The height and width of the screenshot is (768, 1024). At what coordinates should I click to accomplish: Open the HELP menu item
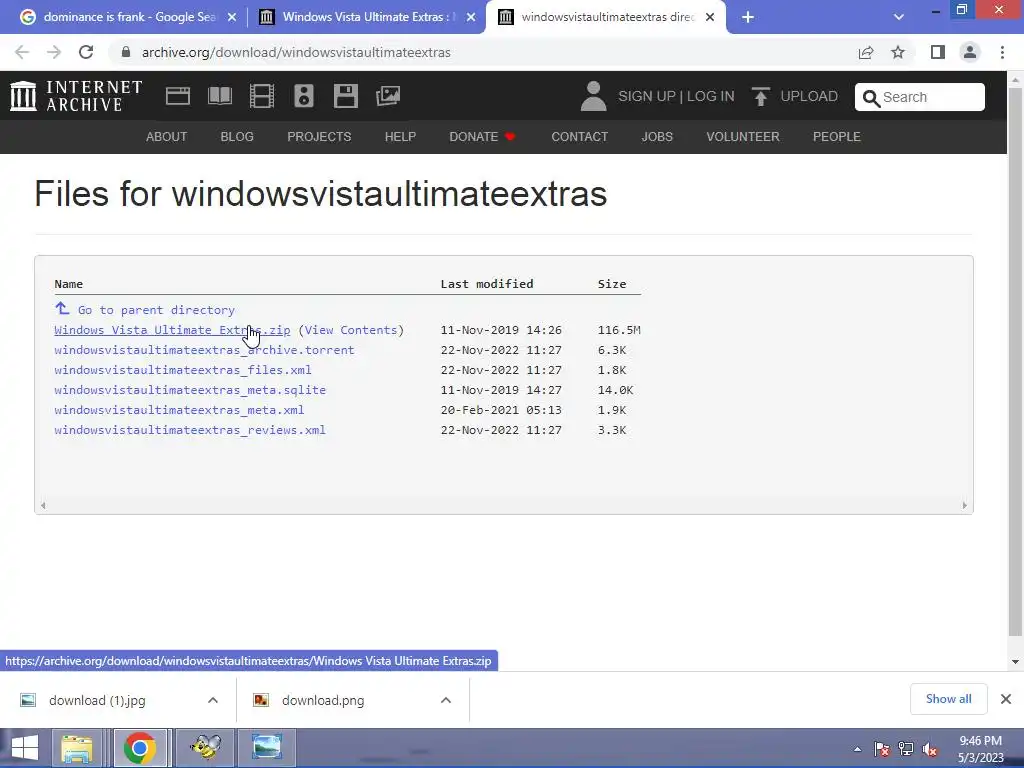tap(400, 136)
